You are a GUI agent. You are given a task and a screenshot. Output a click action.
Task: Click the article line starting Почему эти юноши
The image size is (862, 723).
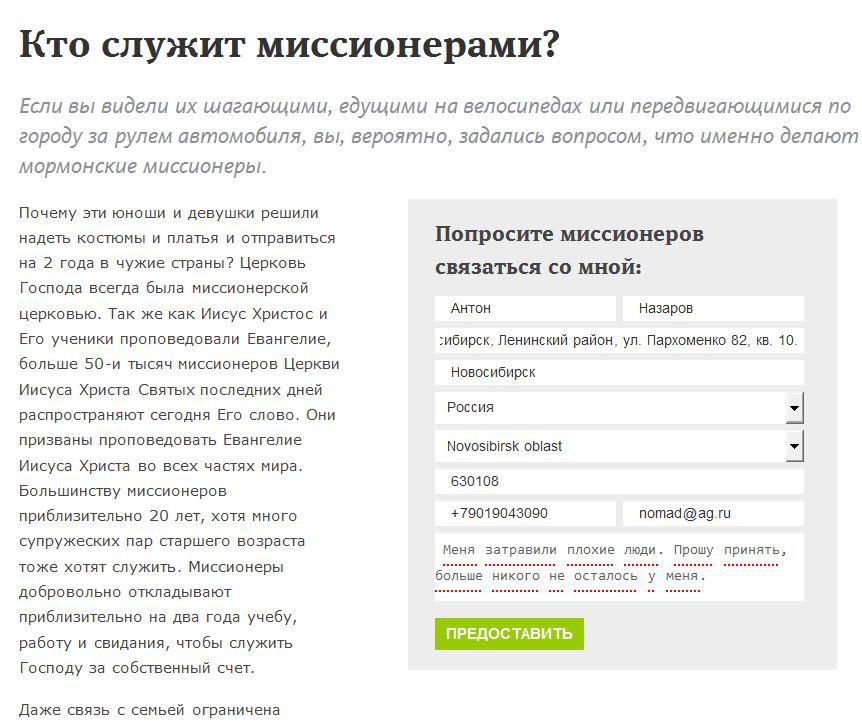tap(169, 213)
